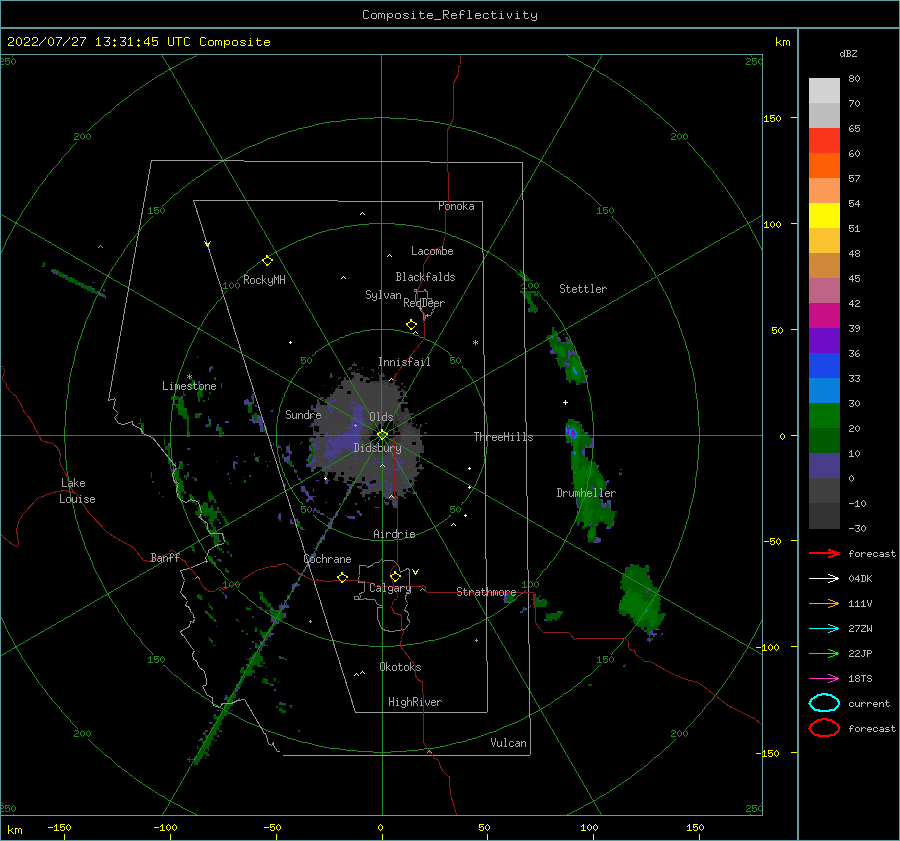Image resolution: width=900 pixels, height=841 pixels.
Task: Click the Composite_Reflectivity title
Action: (x=450, y=15)
